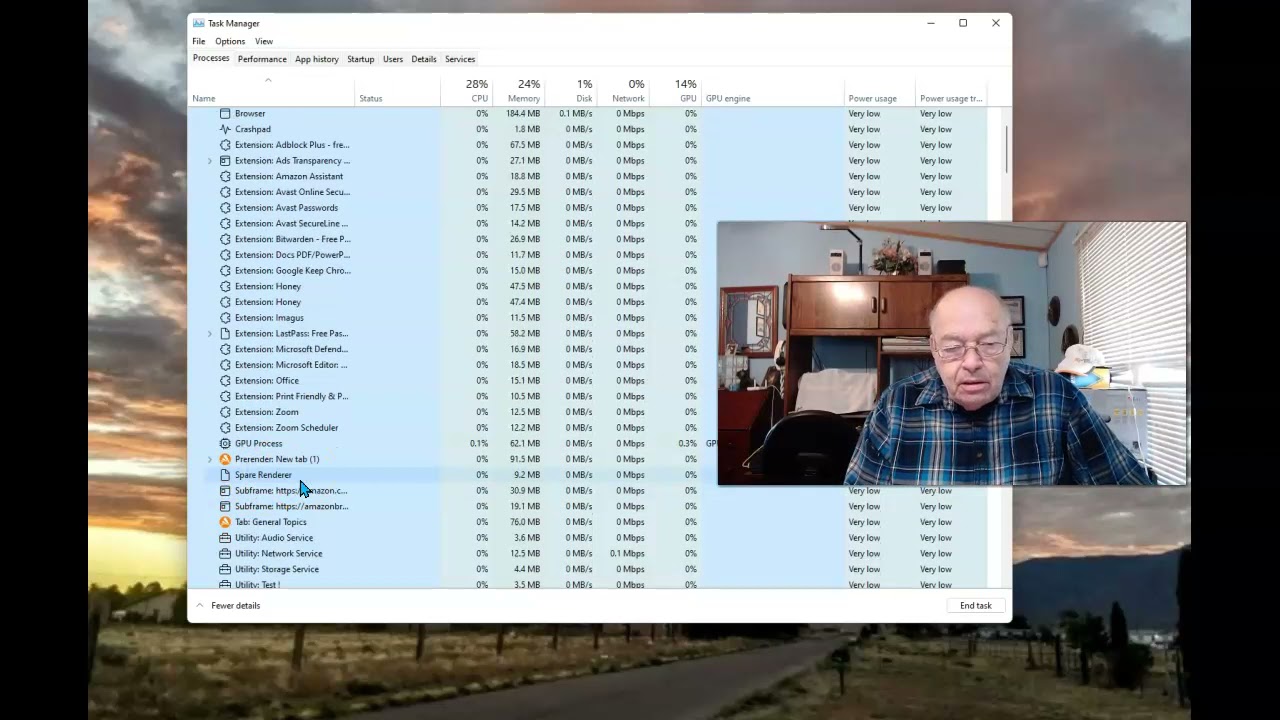Sort by the GPU column header
The image size is (1280, 720).
pos(675,91)
